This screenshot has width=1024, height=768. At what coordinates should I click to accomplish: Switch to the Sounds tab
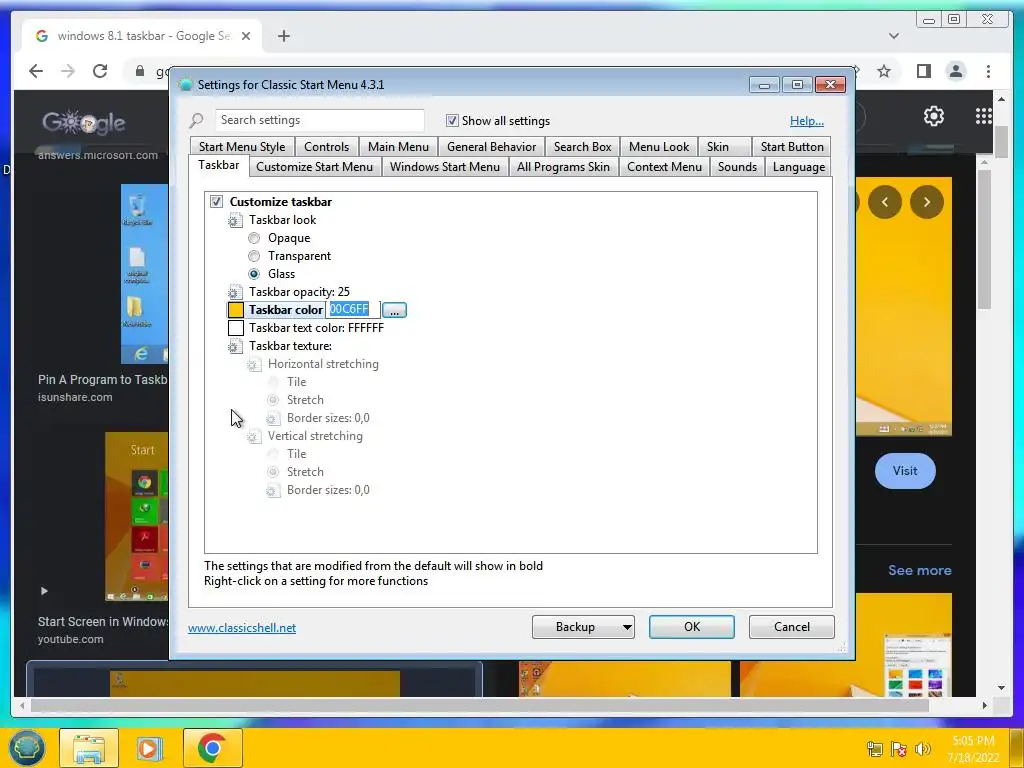tap(737, 167)
